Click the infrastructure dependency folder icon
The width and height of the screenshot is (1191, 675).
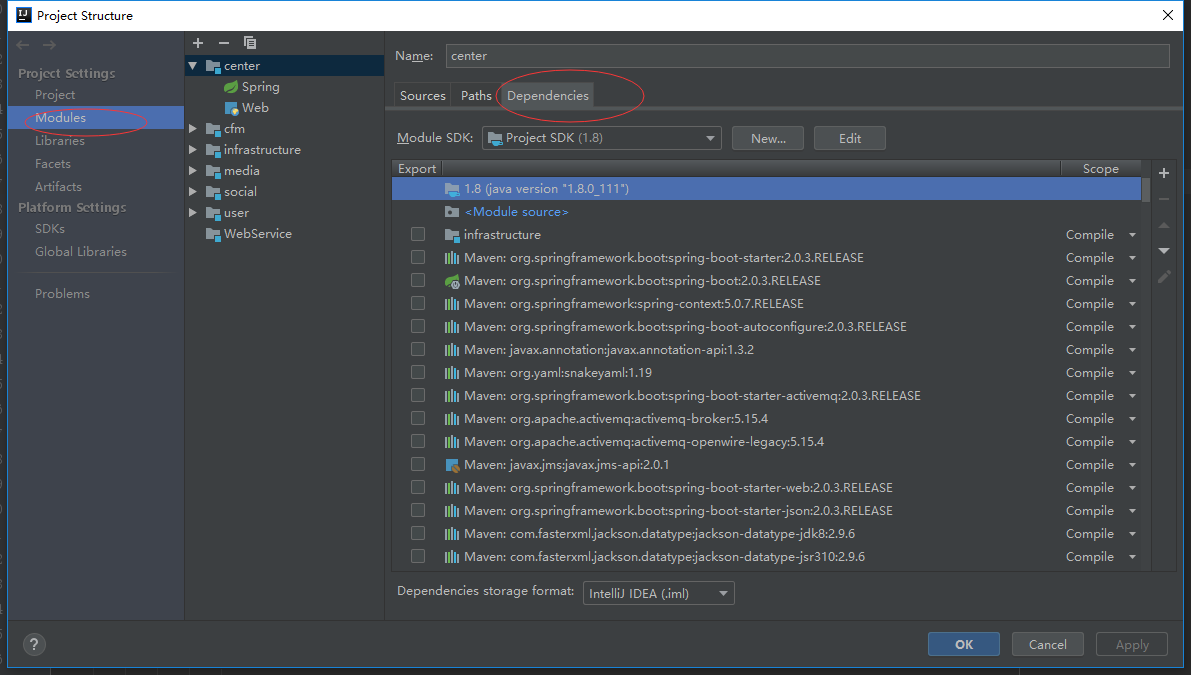pyautogui.click(x=452, y=235)
